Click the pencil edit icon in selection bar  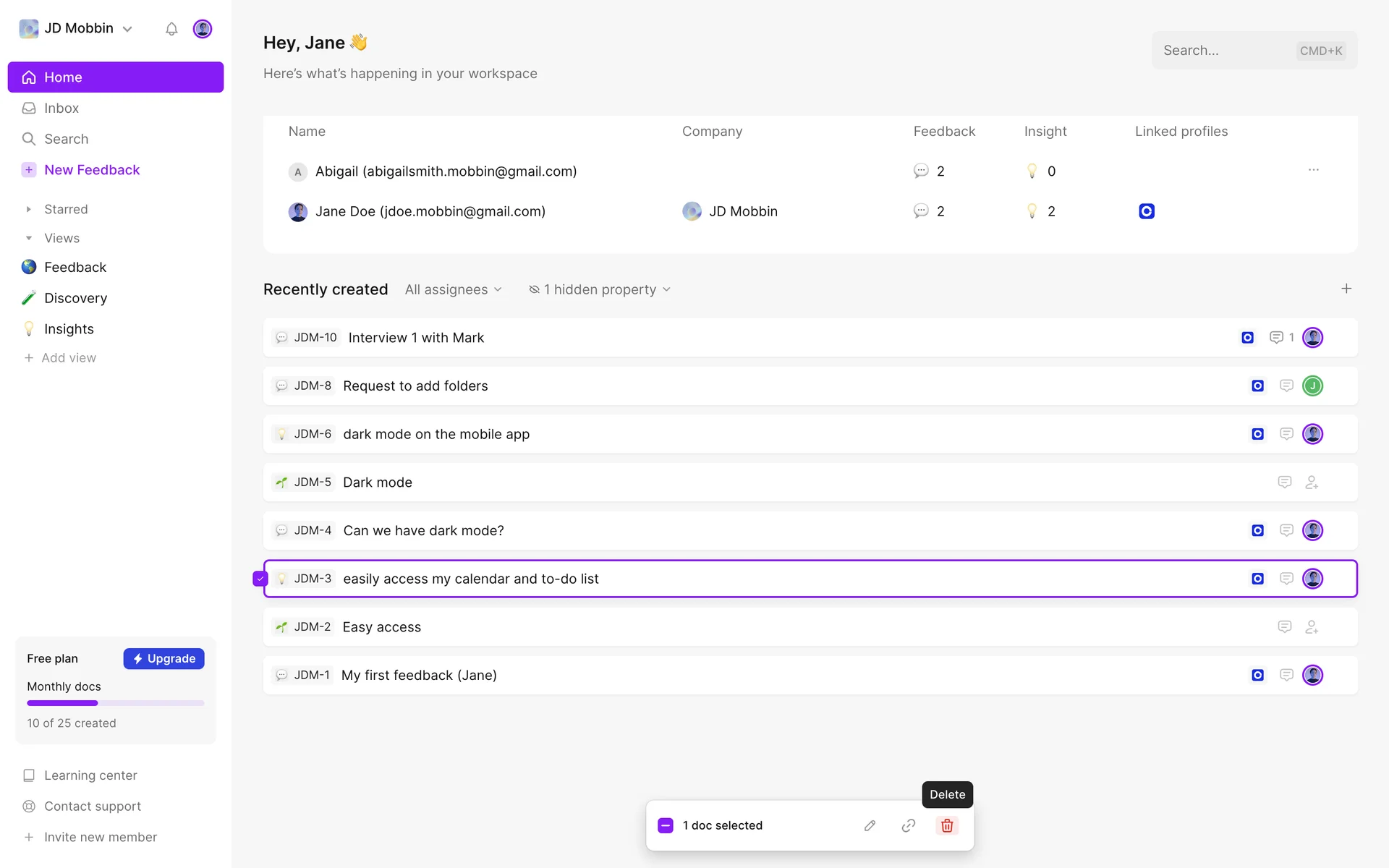(870, 825)
